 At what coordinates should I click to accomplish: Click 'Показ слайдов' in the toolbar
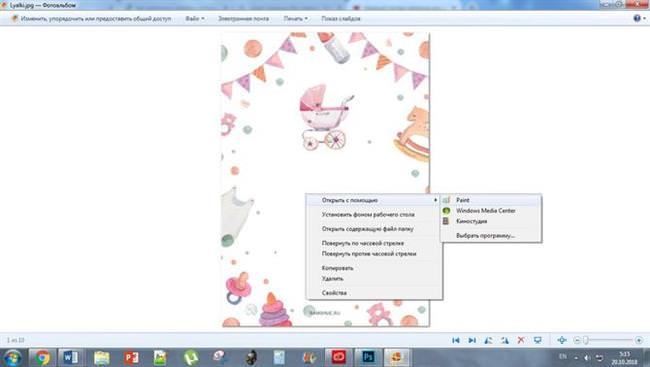(341, 19)
